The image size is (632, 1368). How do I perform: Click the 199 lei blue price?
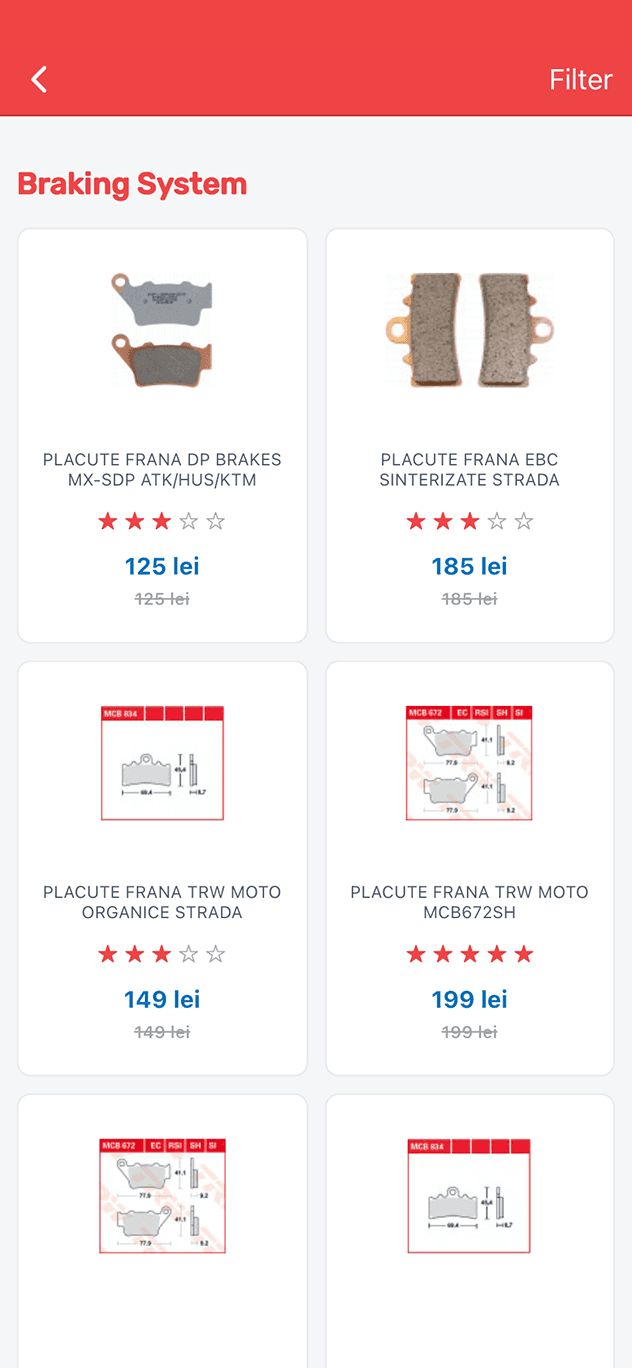(x=470, y=999)
